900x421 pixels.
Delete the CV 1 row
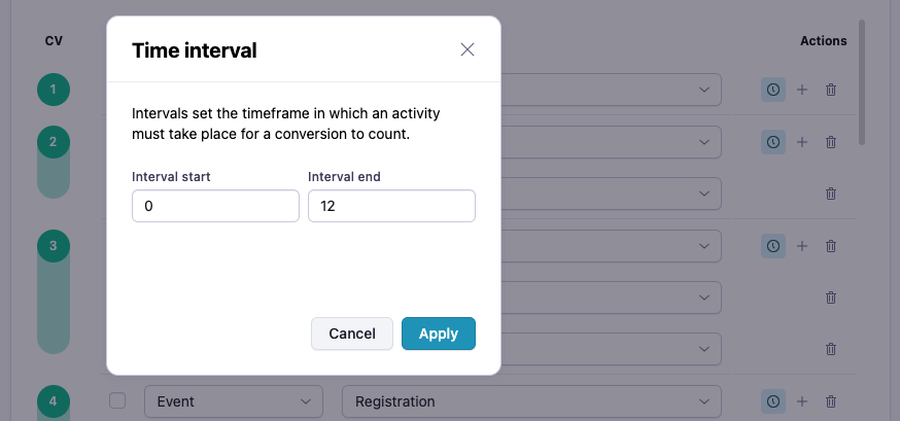830,90
